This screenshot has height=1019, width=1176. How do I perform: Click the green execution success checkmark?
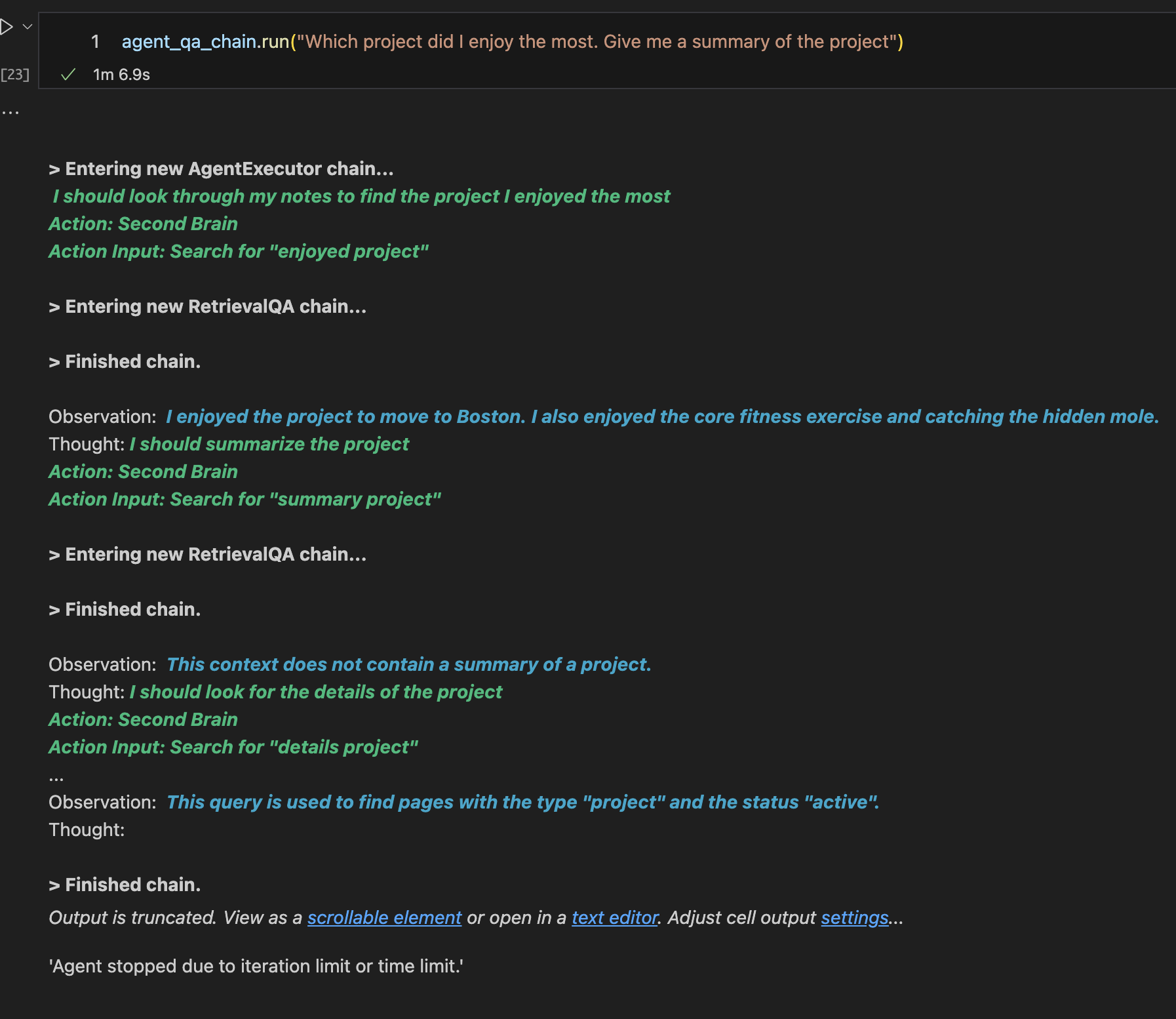point(68,75)
